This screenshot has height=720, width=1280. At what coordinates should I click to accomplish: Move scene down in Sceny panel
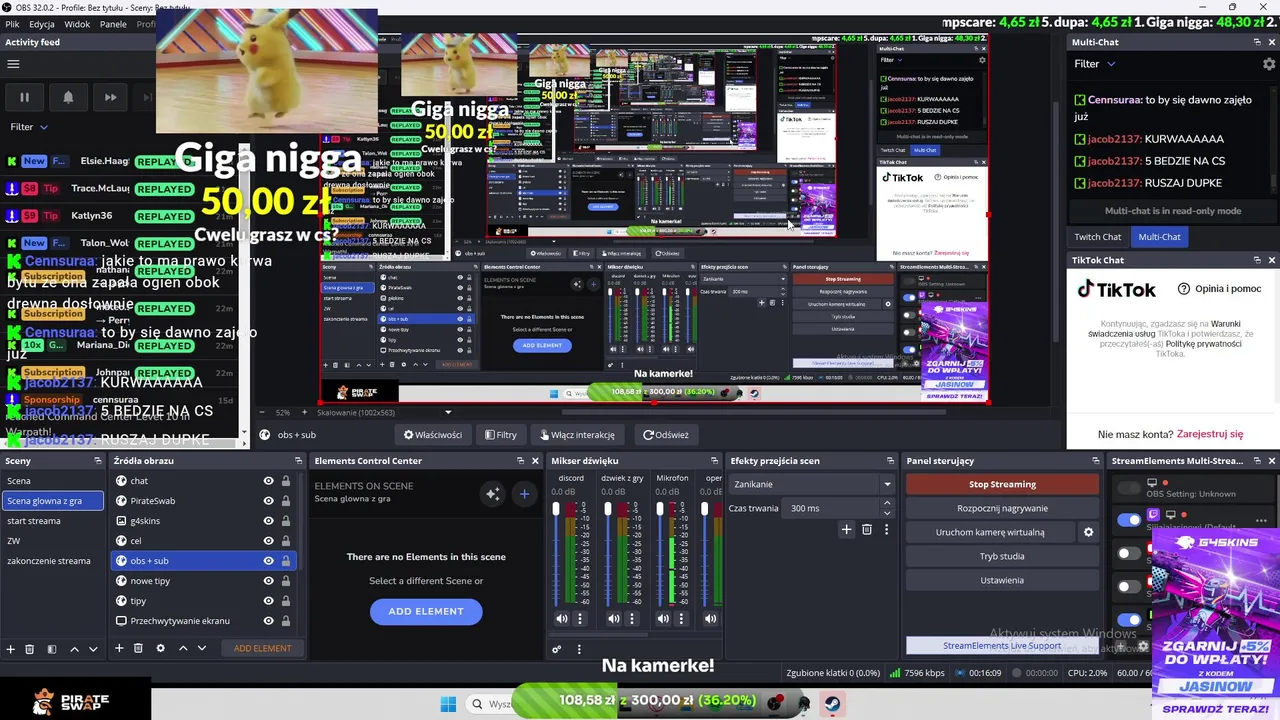point(93,649)
